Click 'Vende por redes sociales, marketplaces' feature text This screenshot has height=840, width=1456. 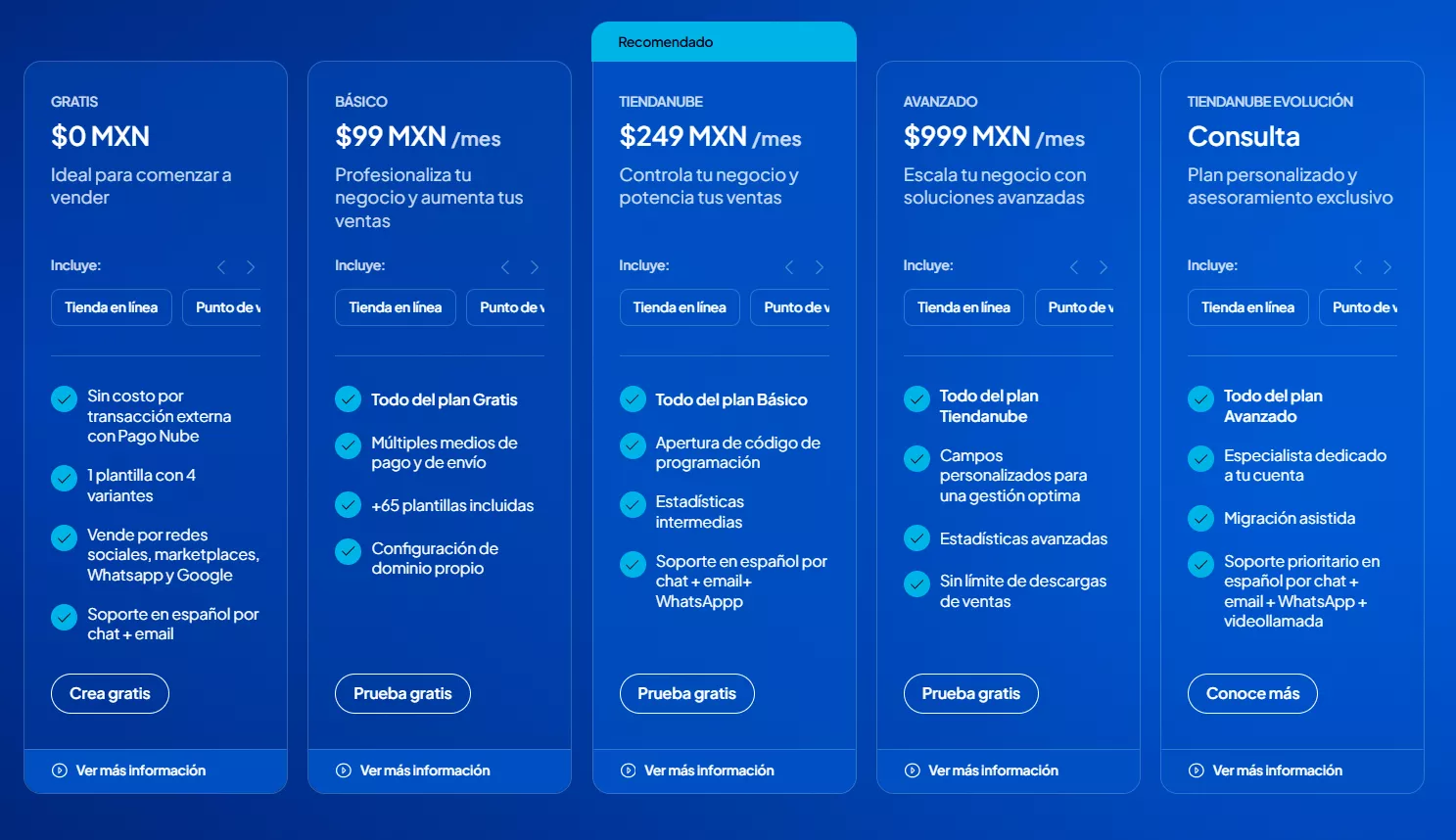[x=173, y=555]
